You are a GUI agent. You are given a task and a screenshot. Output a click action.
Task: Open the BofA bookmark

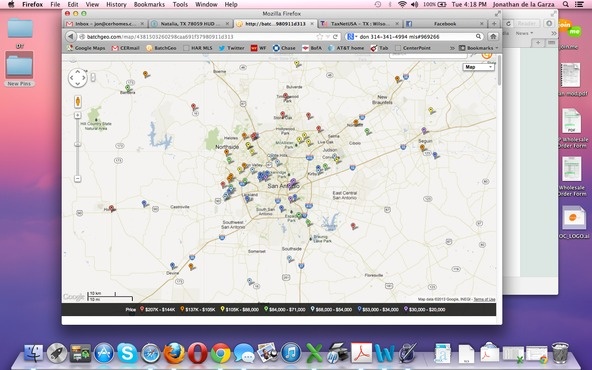click(312, 48)
